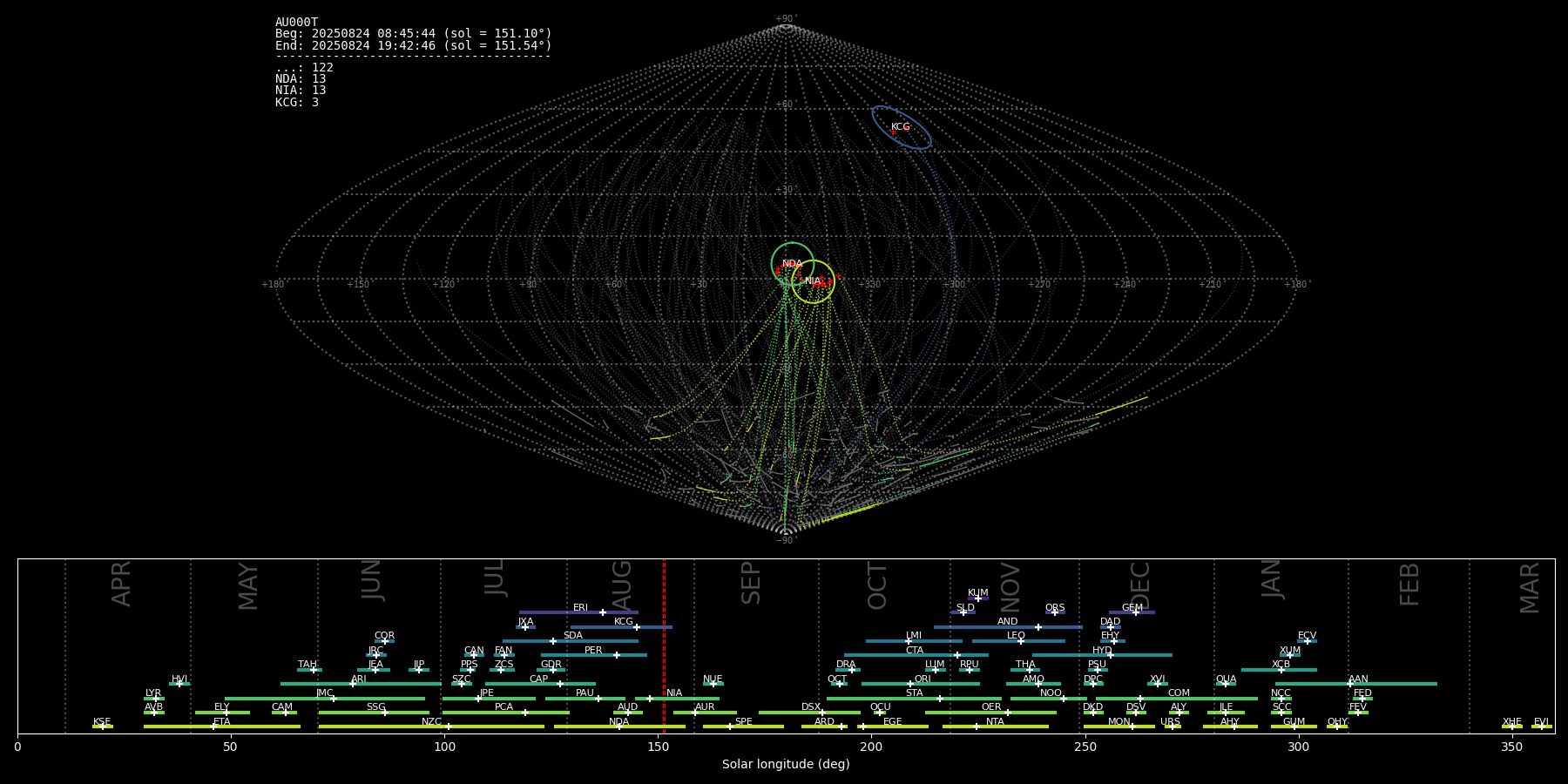
Task: Click the URS shower label
Action: tap(1170, 722)
